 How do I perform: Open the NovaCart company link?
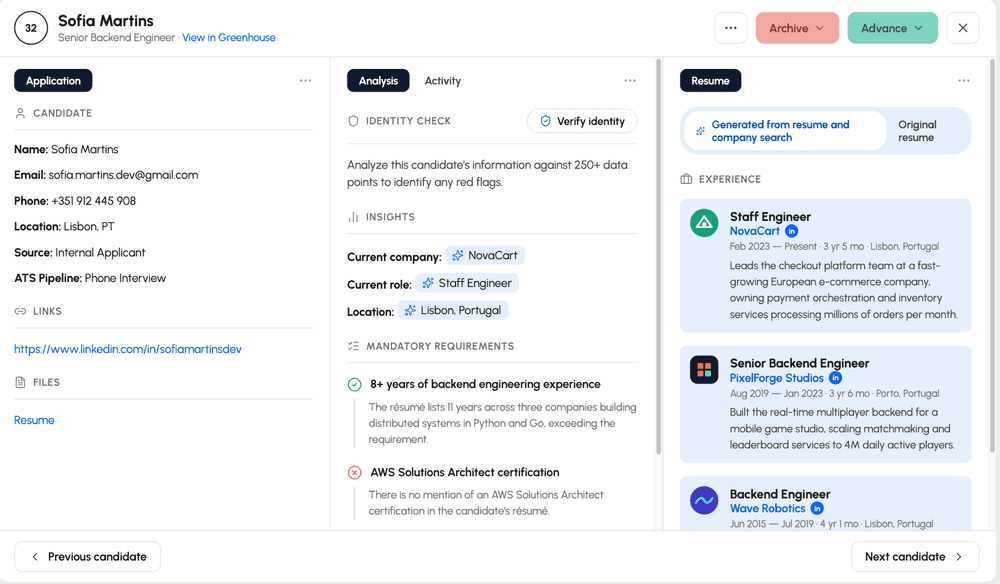pyautogui.click(x=754, y=231)
